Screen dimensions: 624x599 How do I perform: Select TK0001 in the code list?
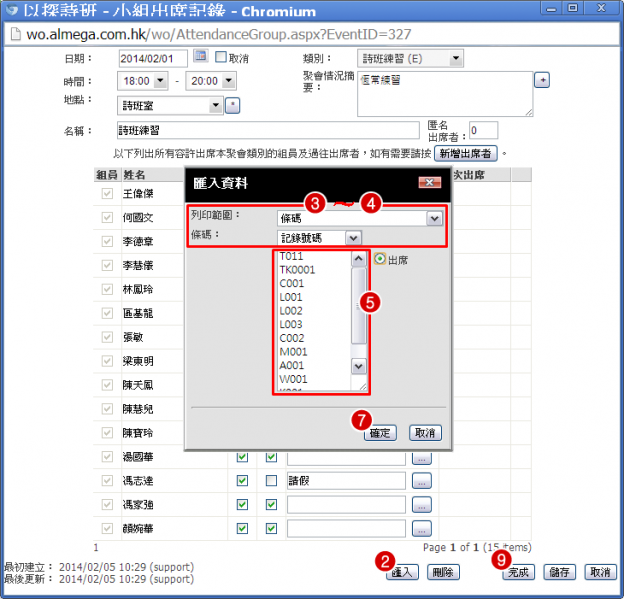click(x=297, y=269)
